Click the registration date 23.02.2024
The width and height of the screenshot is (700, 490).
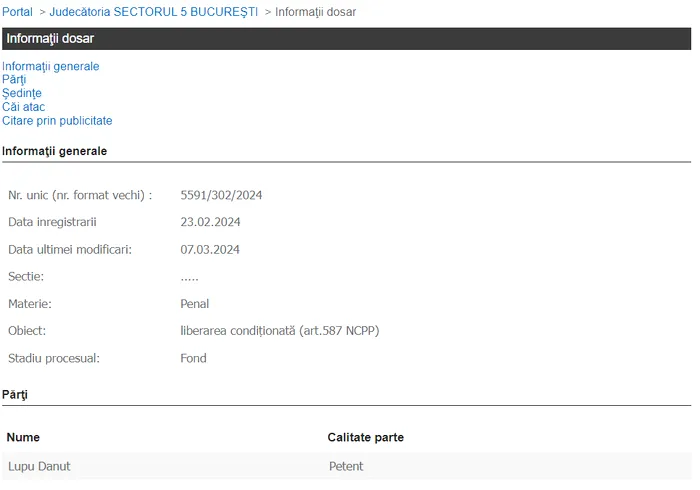(210, 222)
